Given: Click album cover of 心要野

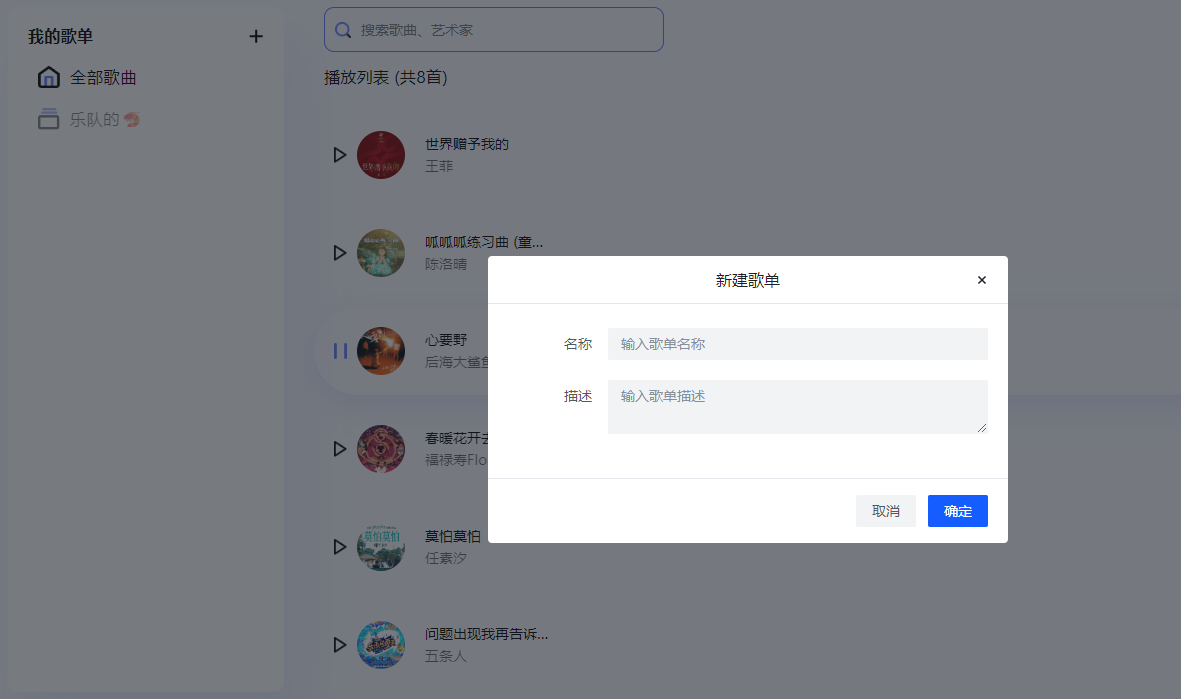Looking at the screenshot, I should 381,351.
